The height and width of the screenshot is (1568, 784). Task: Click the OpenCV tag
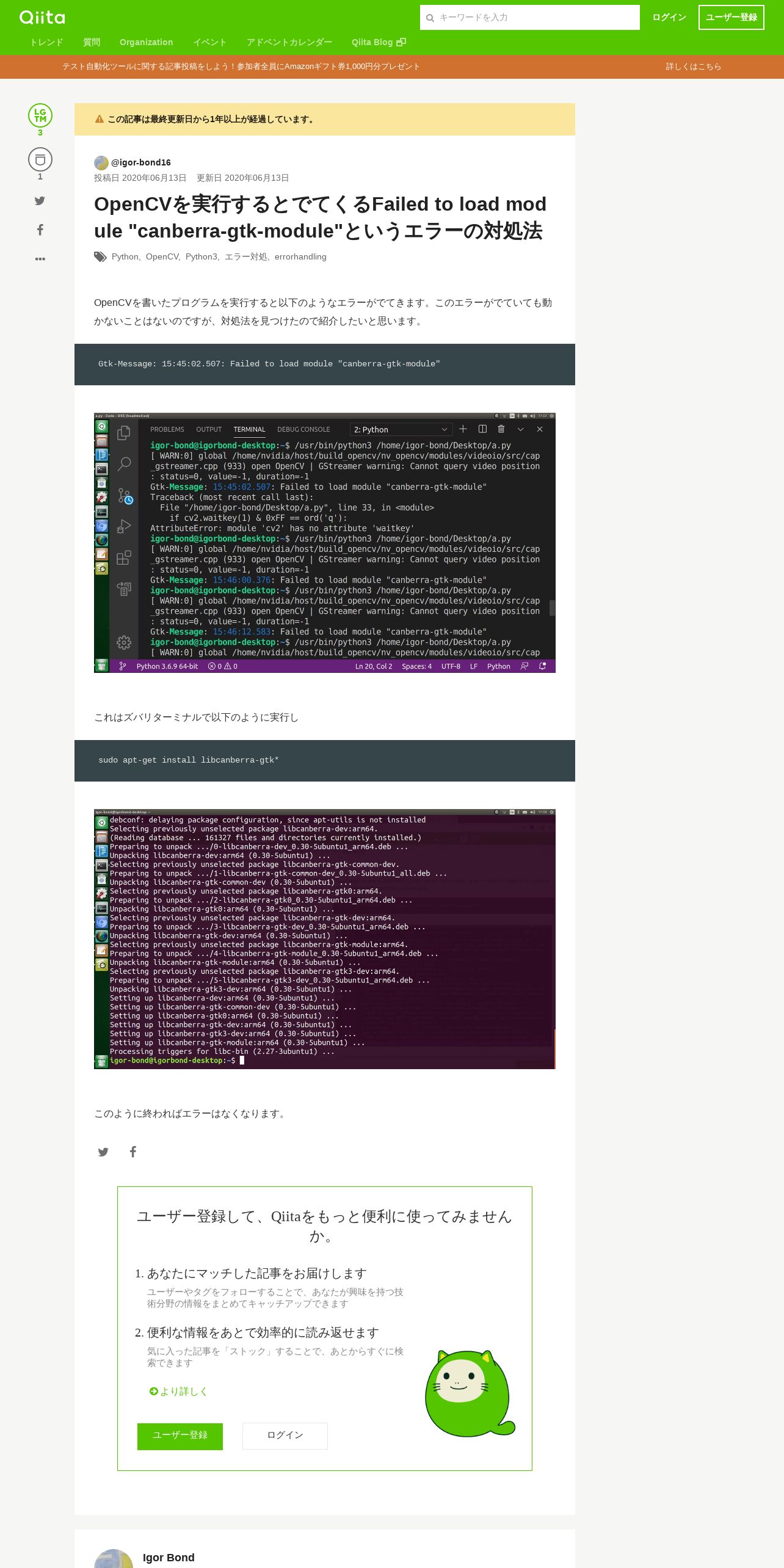[x=162, y=257]
